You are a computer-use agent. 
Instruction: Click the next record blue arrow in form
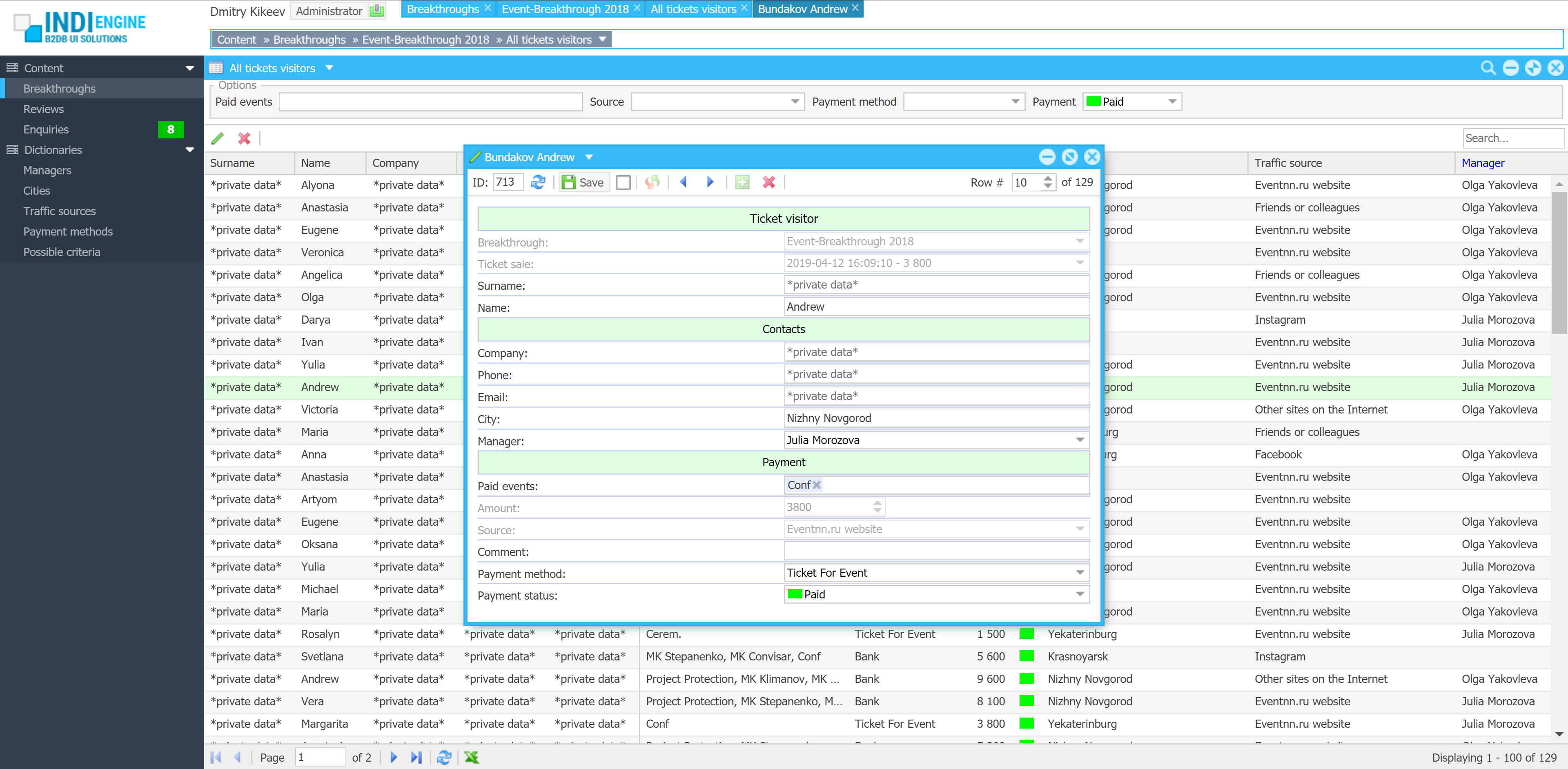(709, 182)
